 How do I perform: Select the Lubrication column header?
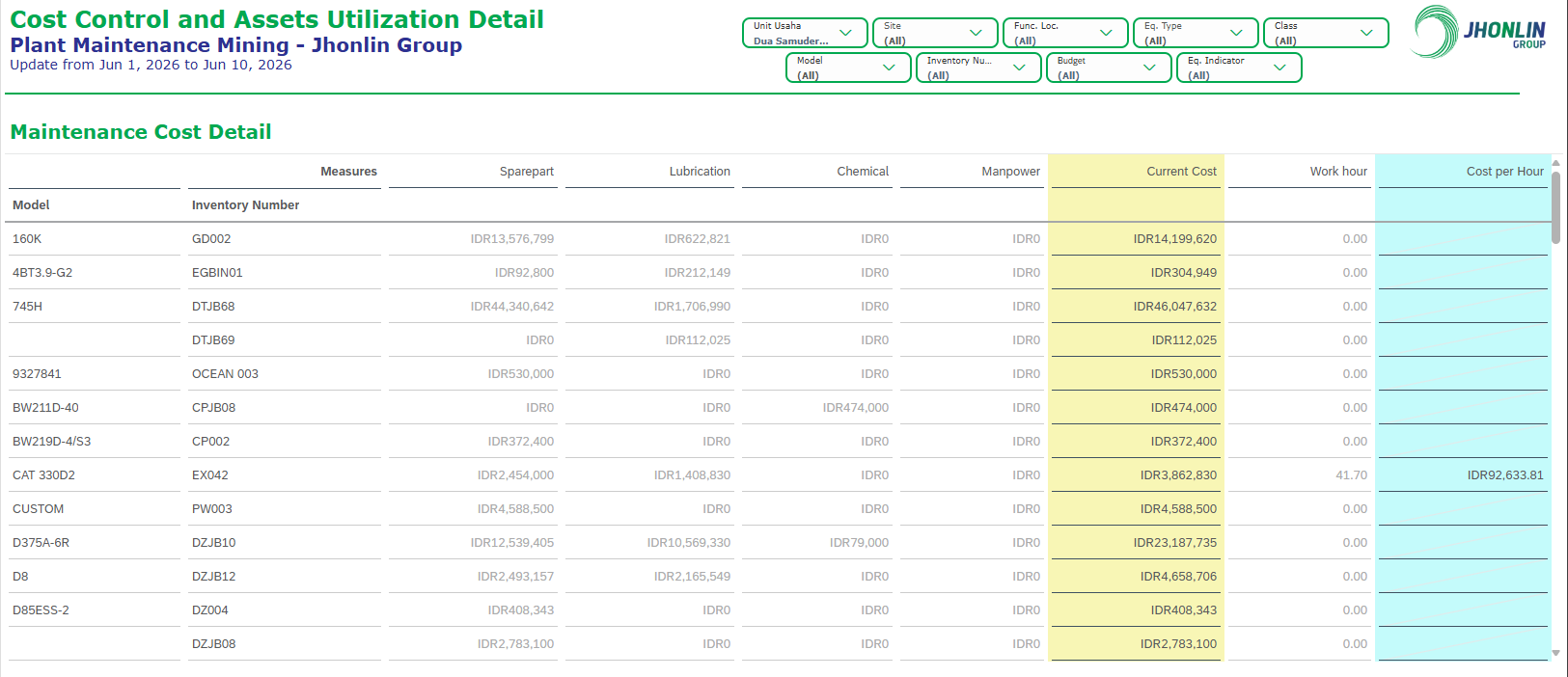pyautogui.click(x=700, y=172)
